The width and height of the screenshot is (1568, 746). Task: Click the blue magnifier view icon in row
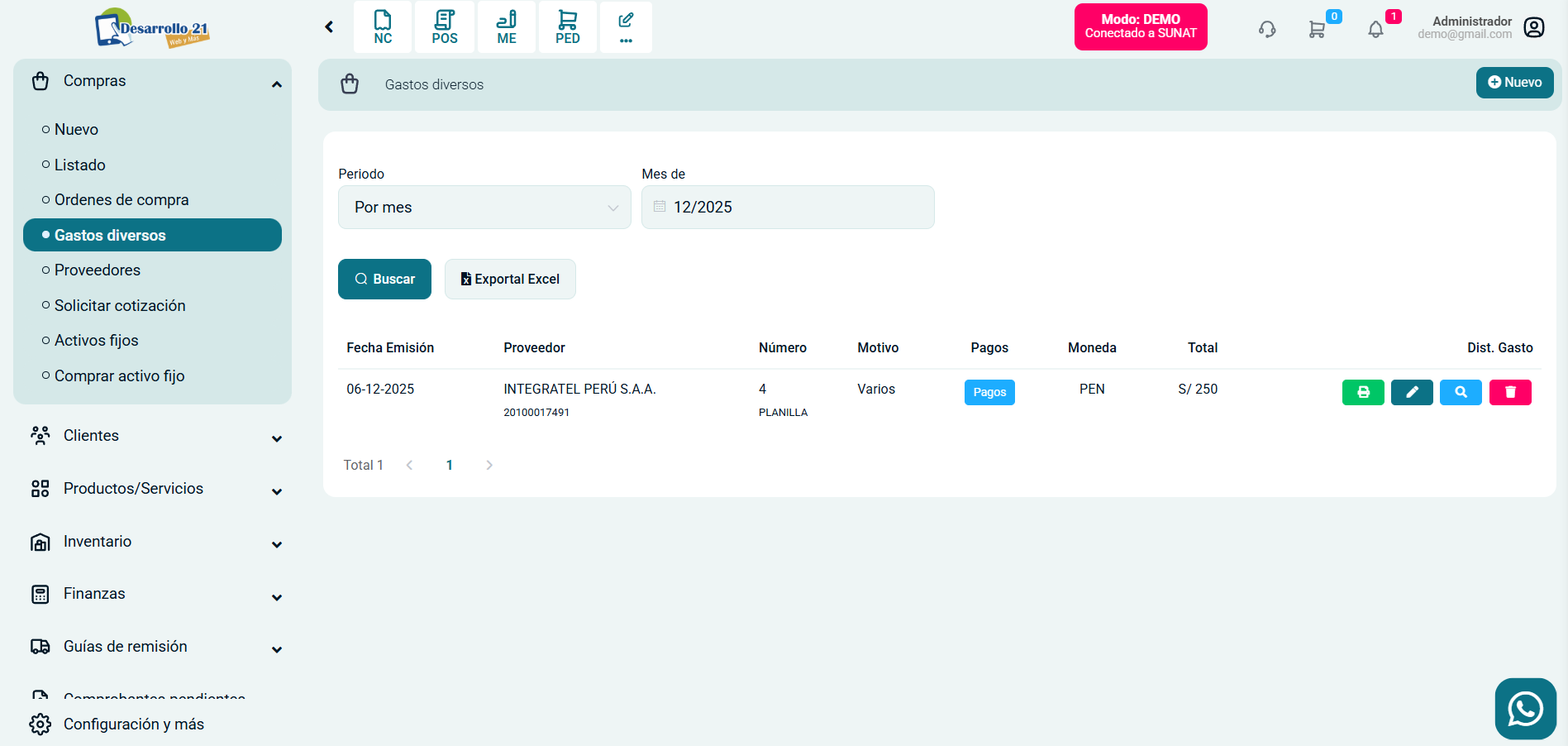pyautogui.click(x=1461, y=392)
